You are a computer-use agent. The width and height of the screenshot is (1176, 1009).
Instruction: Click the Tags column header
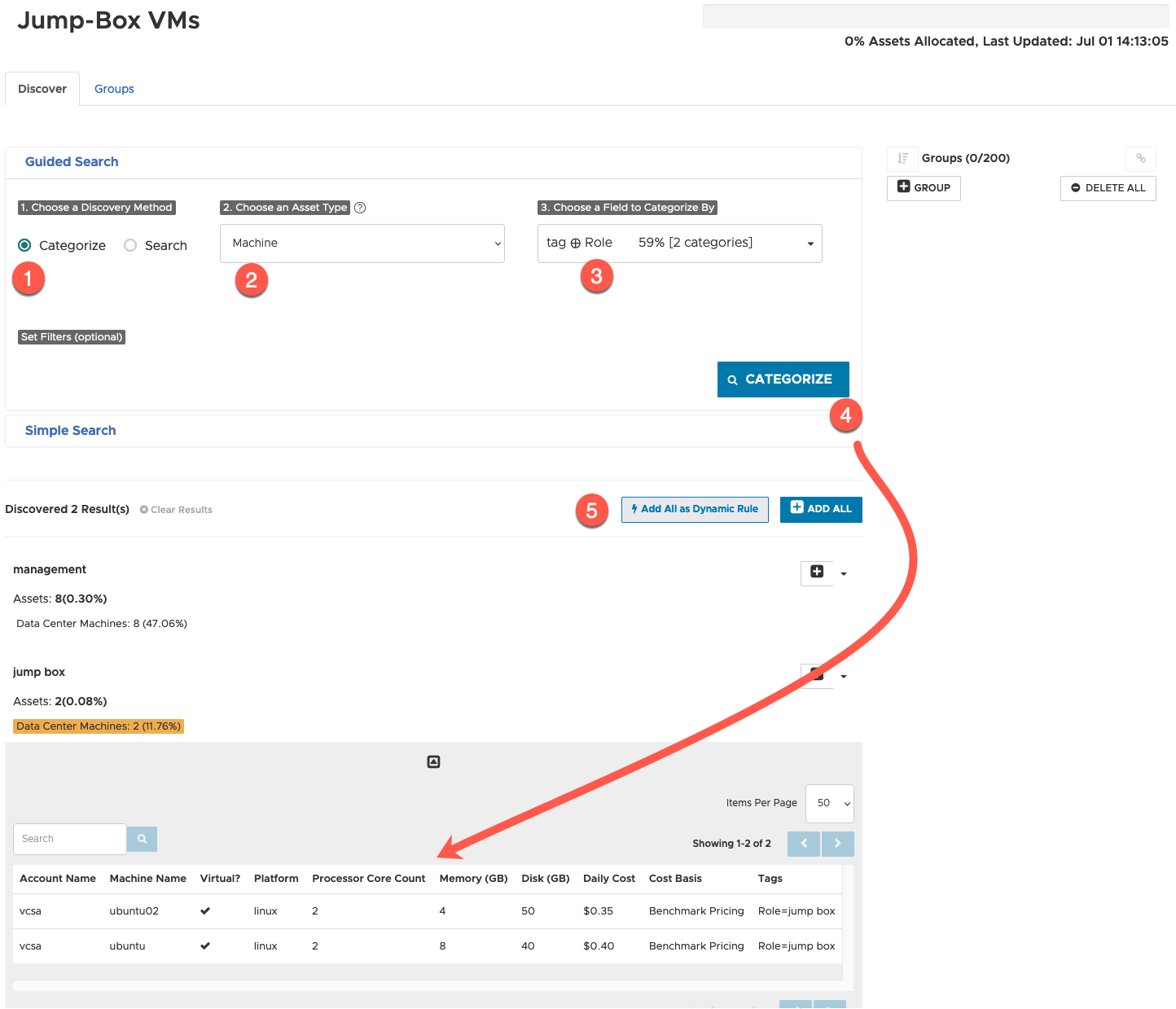[x=770, y=879]
